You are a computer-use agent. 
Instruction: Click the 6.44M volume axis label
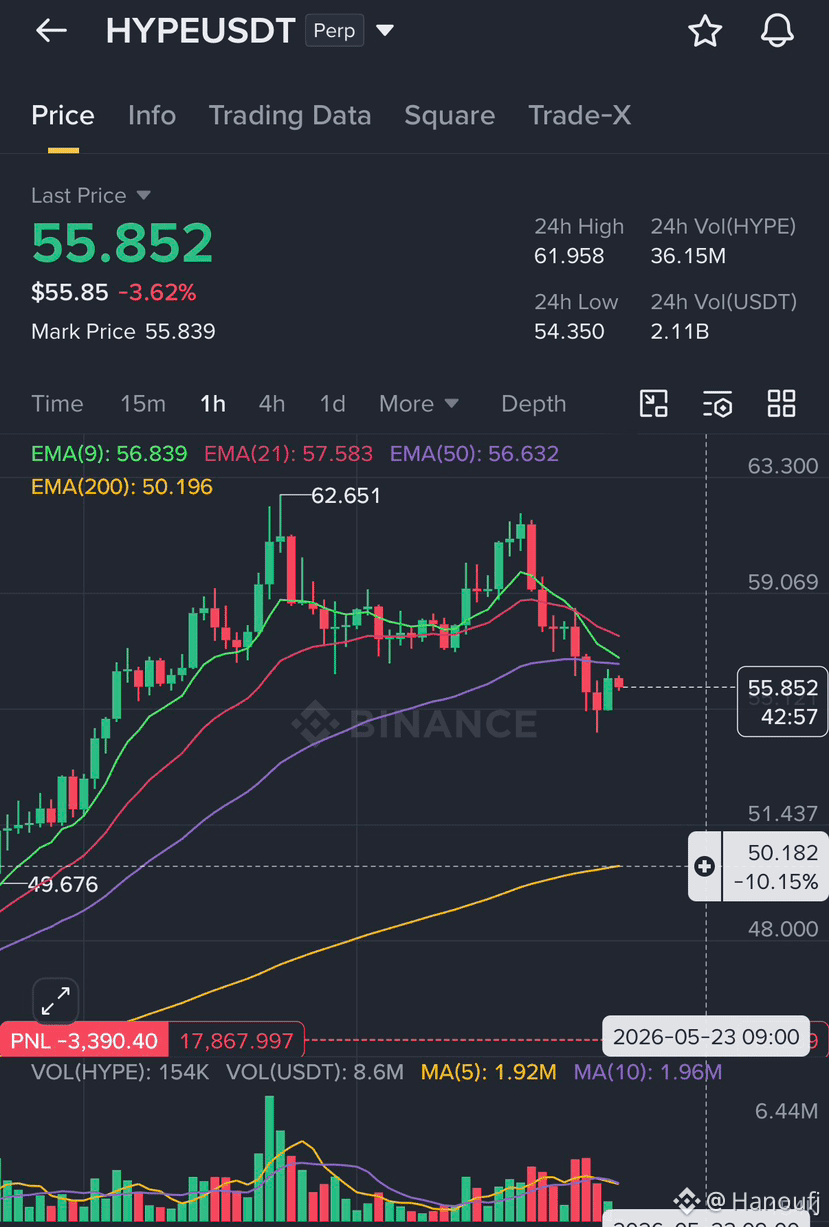click(787, 1111)
